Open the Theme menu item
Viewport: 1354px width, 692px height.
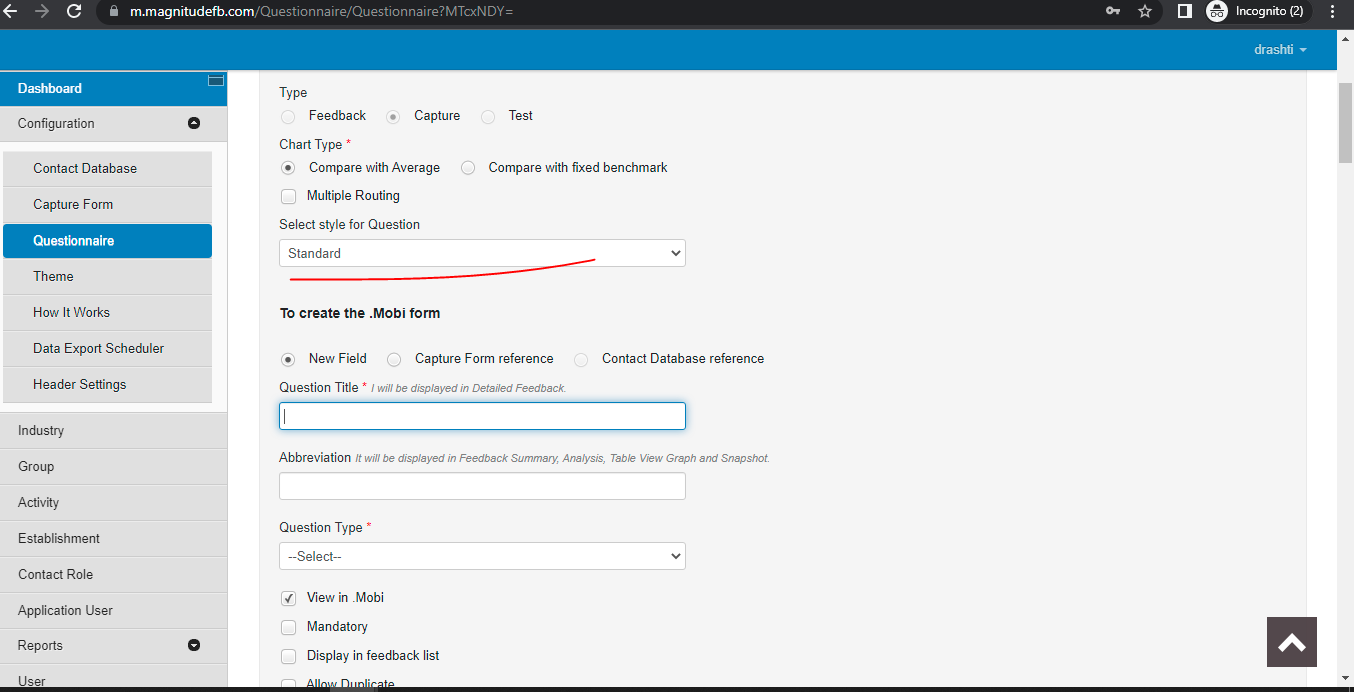click(54, 276)
